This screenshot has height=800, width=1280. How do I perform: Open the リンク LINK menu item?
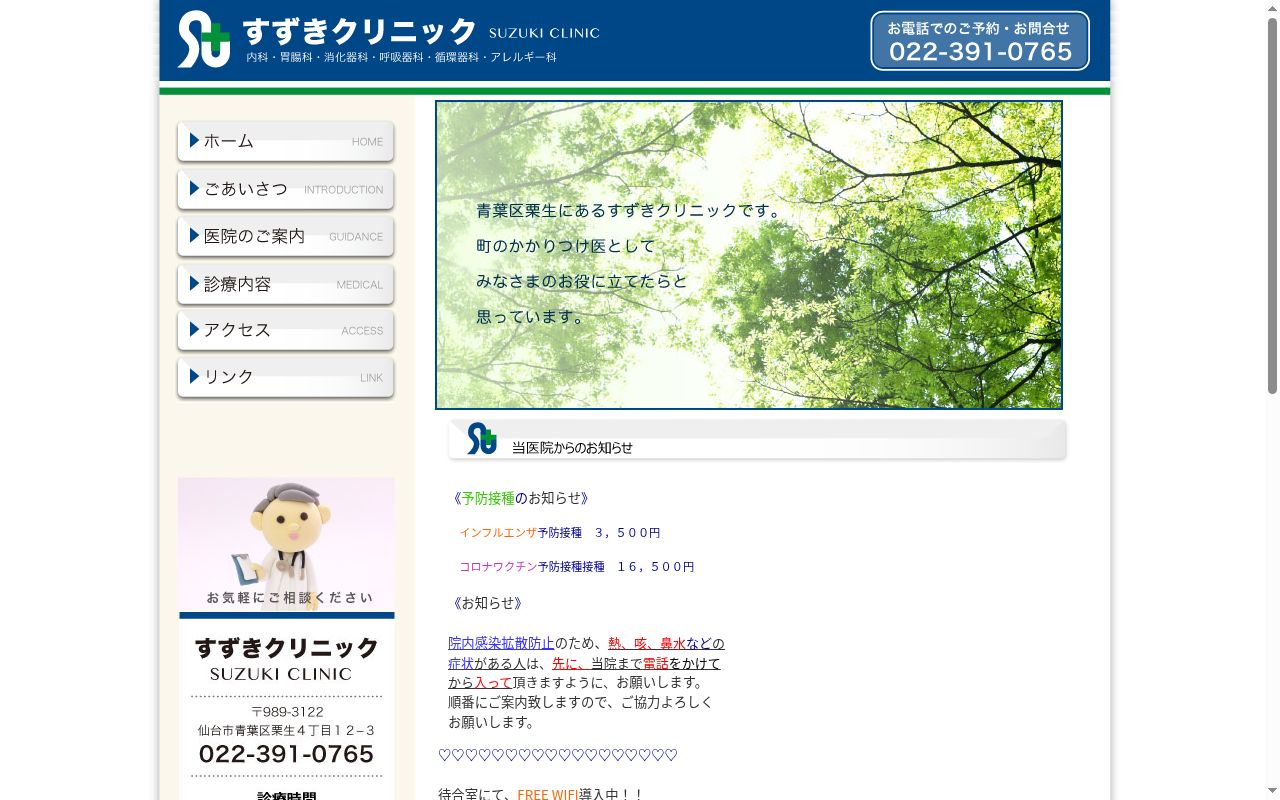(x=286, y=377)
